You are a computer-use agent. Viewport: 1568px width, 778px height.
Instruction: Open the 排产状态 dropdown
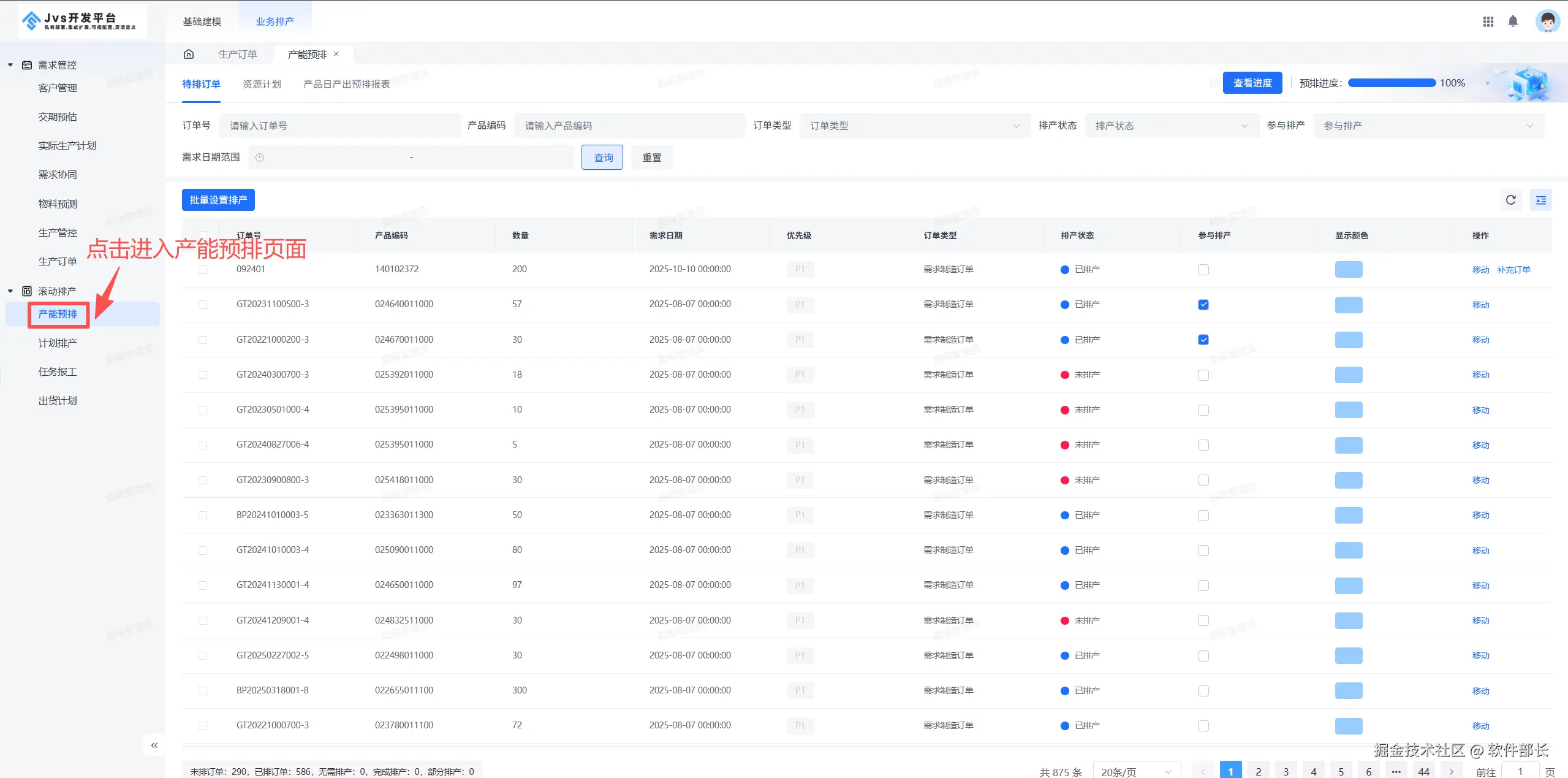(x=1170, y=126)
